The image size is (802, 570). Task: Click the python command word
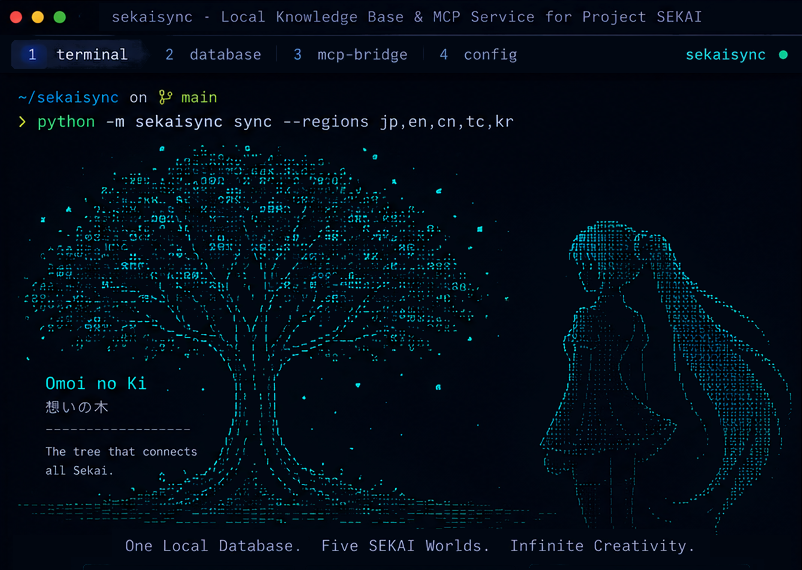(x=66, y=122)
